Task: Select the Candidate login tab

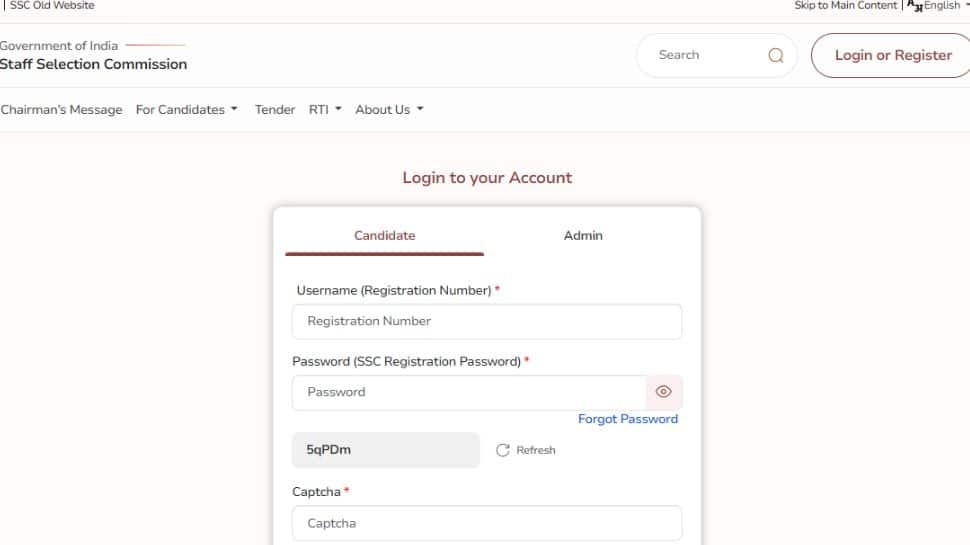Action: [x=384, y=236]
